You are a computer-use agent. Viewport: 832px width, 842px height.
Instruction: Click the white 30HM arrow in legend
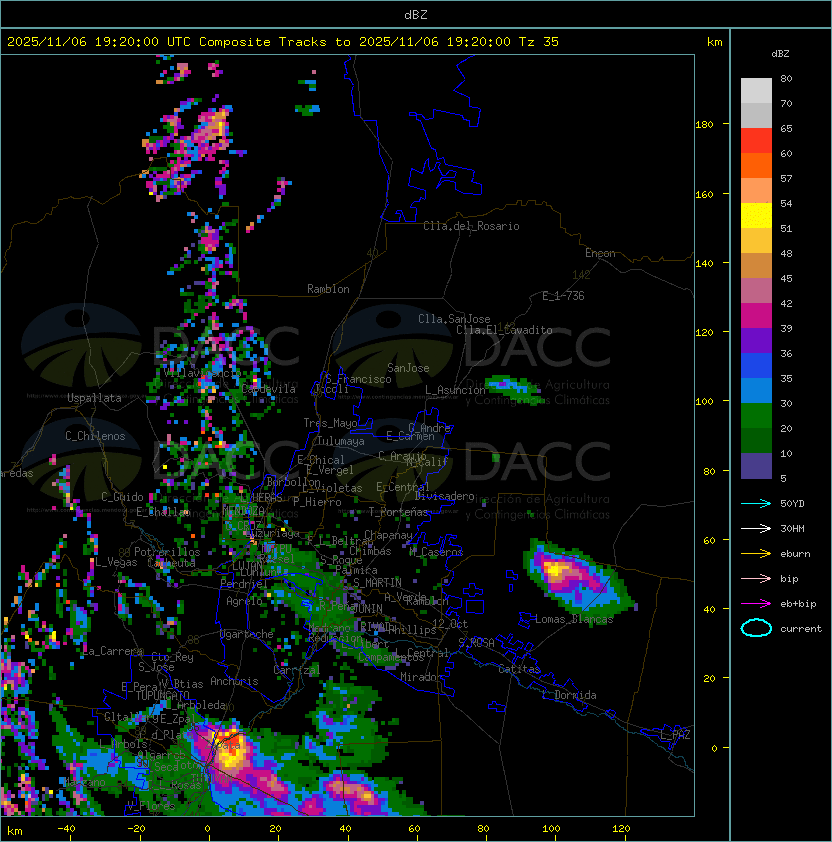756,528
